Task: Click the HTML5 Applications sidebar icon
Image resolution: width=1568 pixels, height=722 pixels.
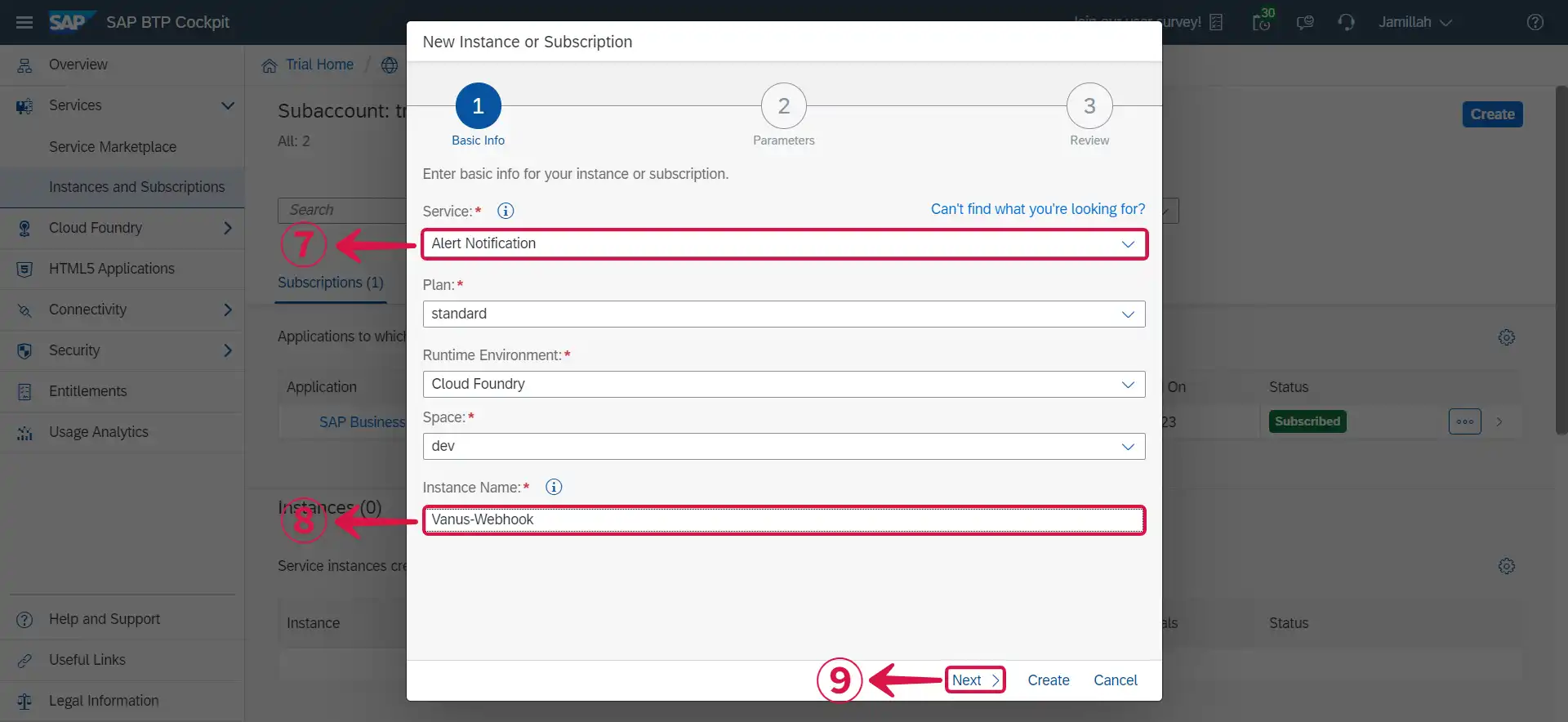Action: click(x=24, y=269)
